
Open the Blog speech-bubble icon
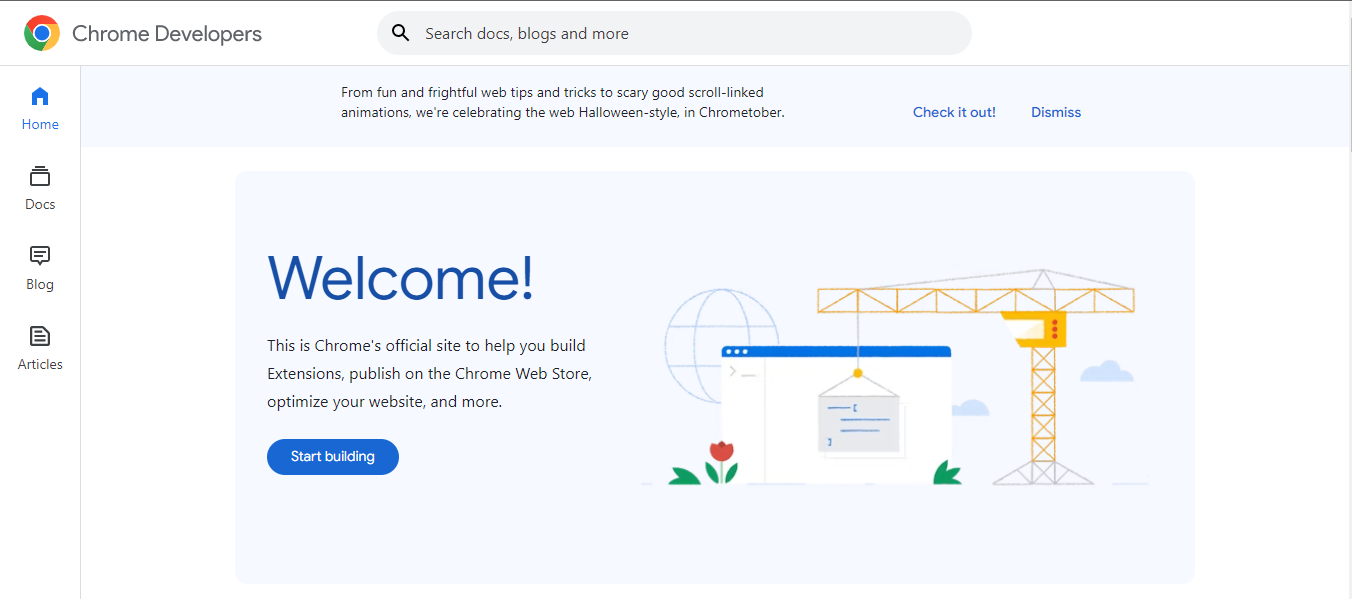[40, 256]
